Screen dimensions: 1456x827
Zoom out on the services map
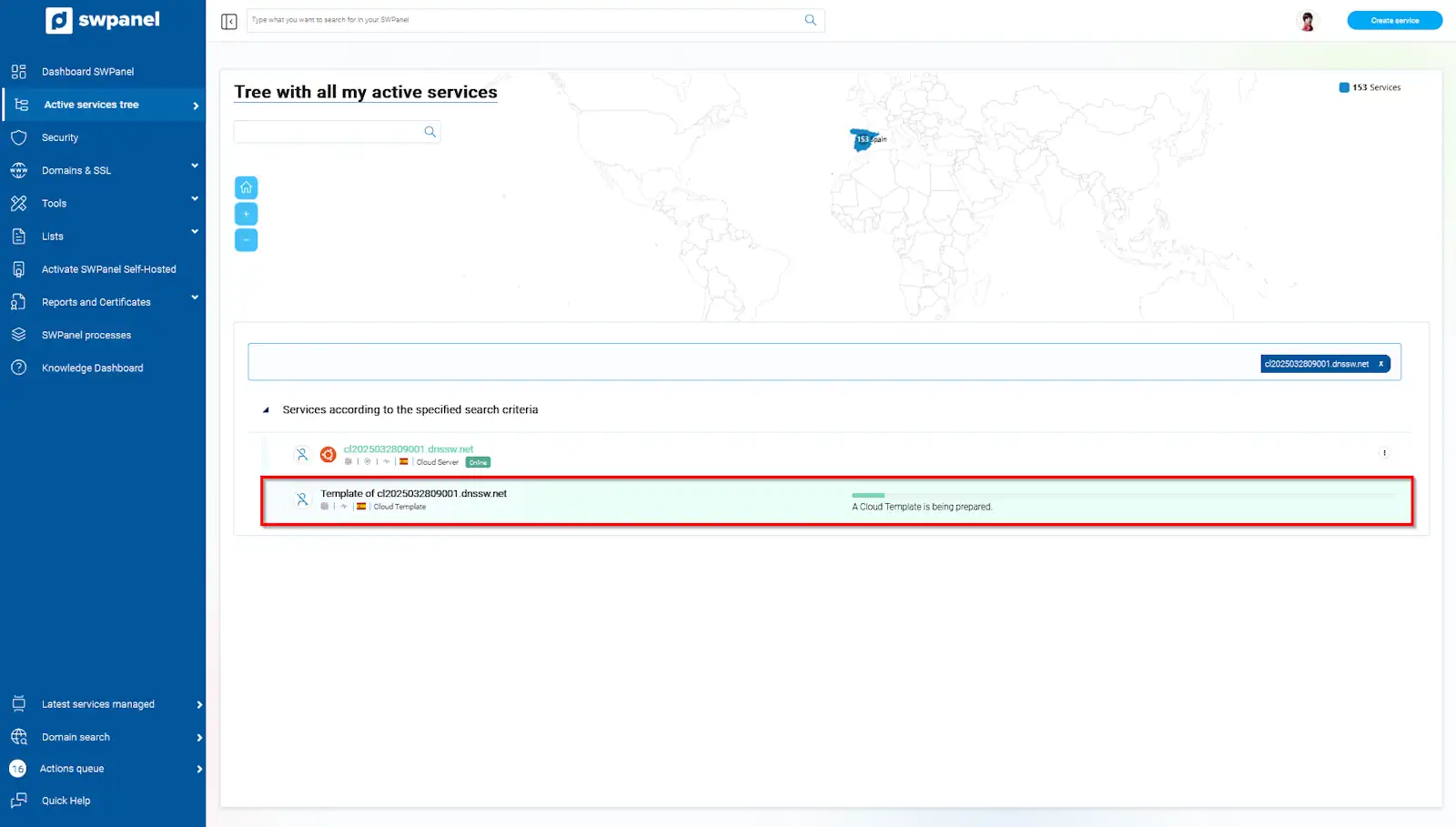[x=246, y=240]
